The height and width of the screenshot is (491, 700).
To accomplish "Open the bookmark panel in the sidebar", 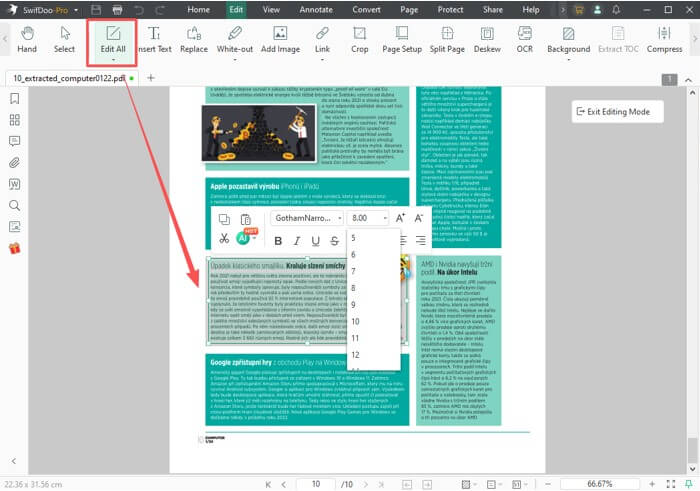I will pos(15,98).
